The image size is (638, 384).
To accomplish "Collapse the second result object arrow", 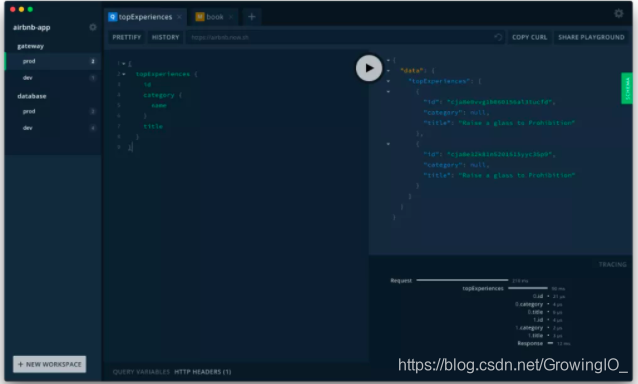I will (388, 144).
